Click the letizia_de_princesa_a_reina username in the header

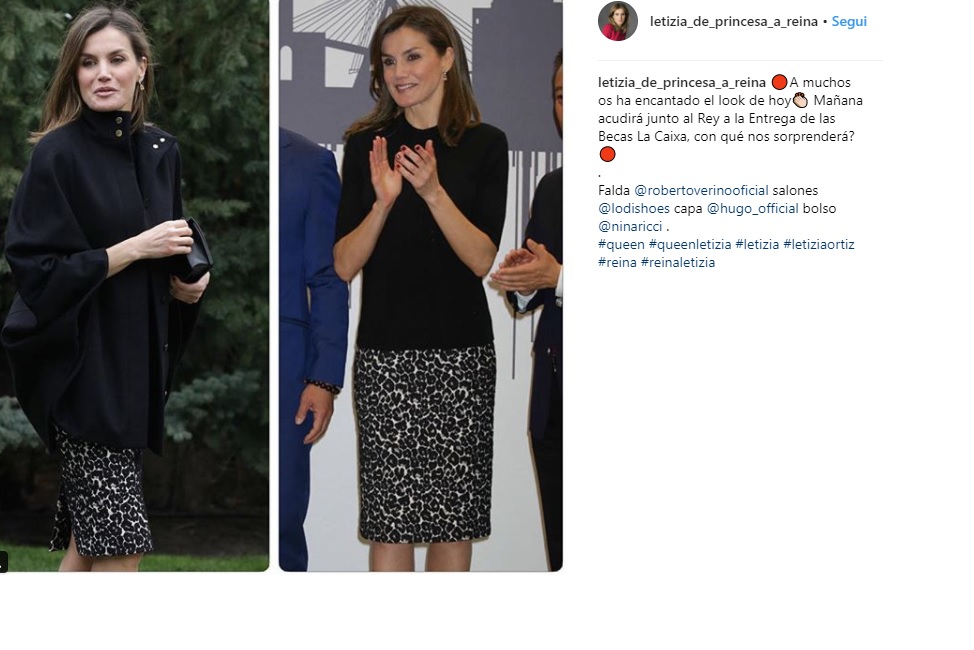pos(733,22)
